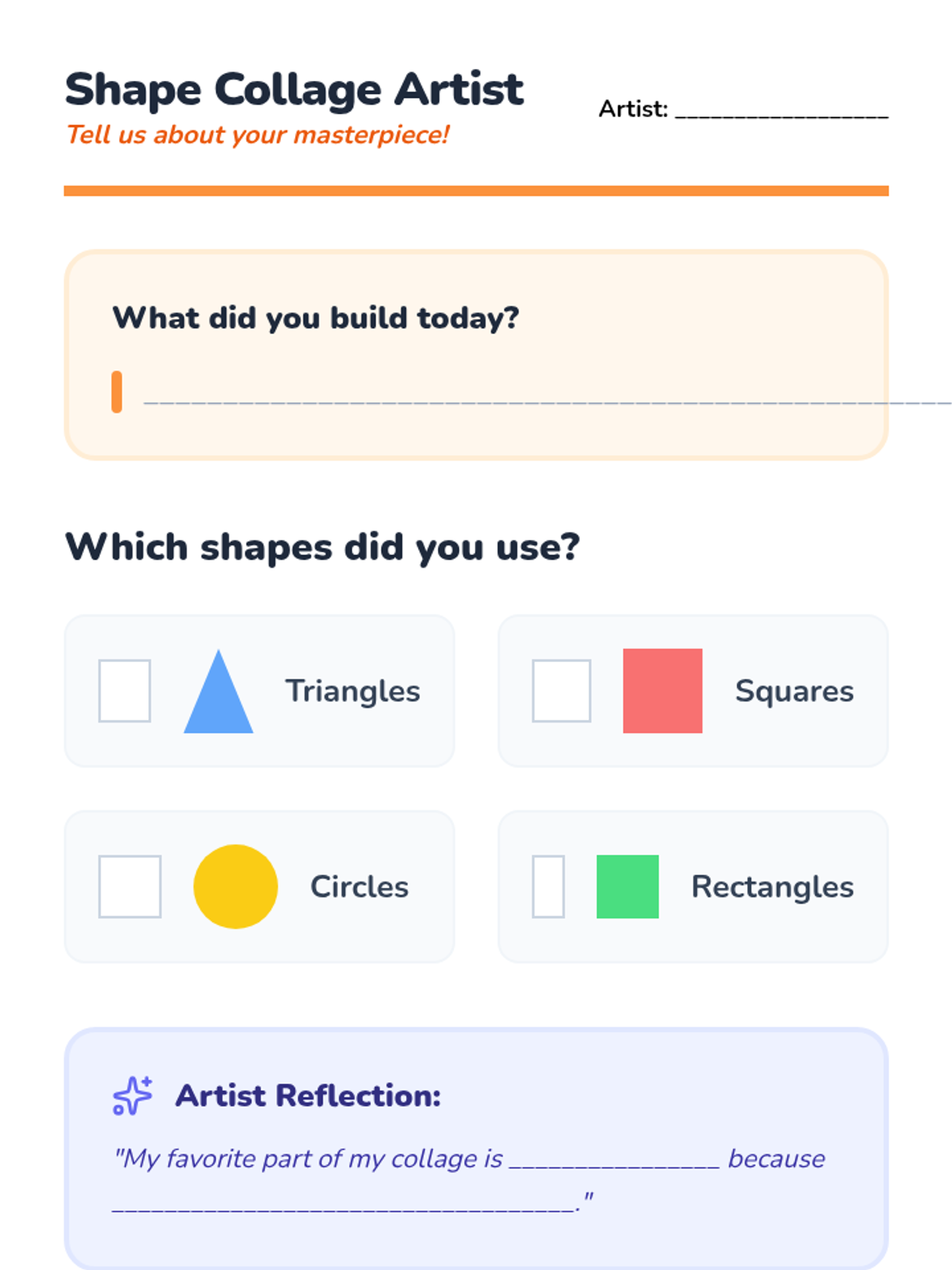Click the green rectangle shape icon
This screenshot has height=1270, width=952.
tap(628, 887)
